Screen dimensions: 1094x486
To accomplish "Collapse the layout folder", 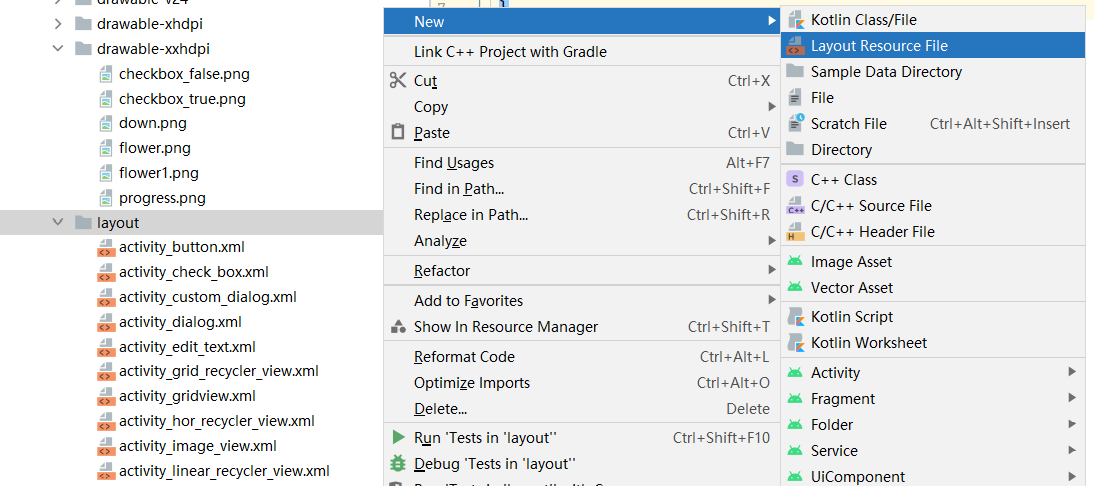I will click(58, 223).
